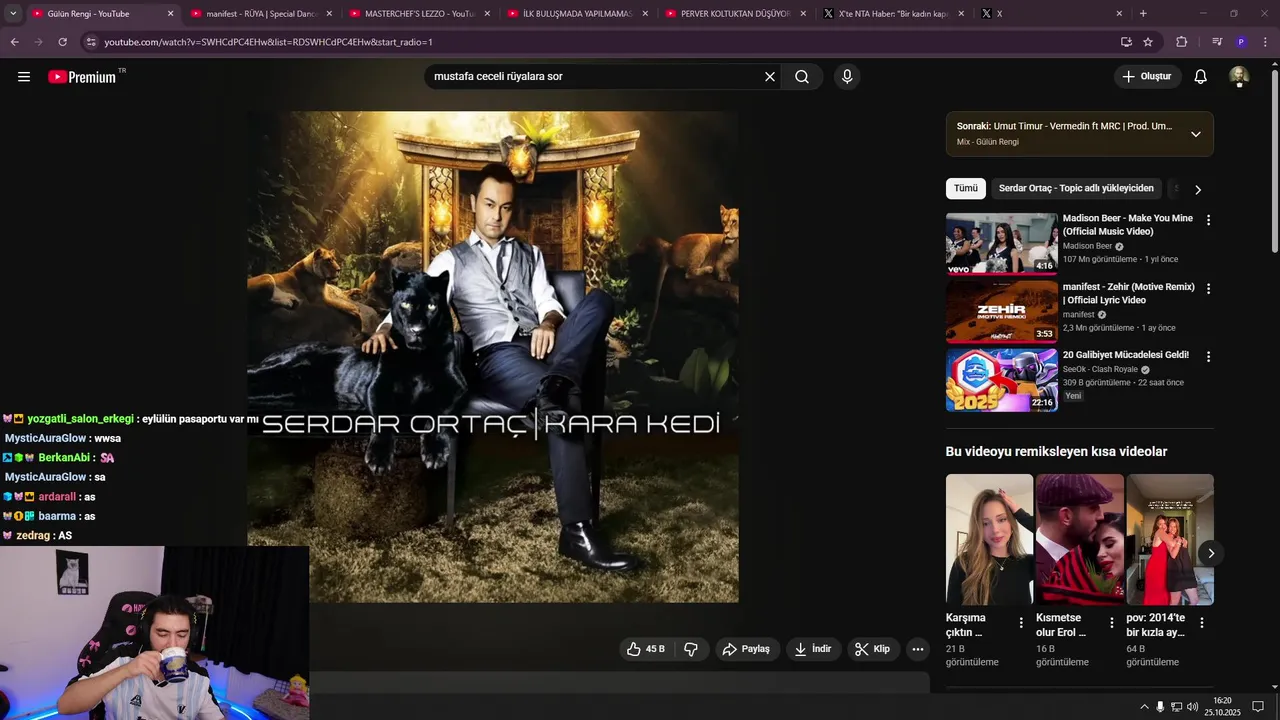Open Madison Beer Make You Mine thumbnail
The image size is (1280, 720).
1001,243
